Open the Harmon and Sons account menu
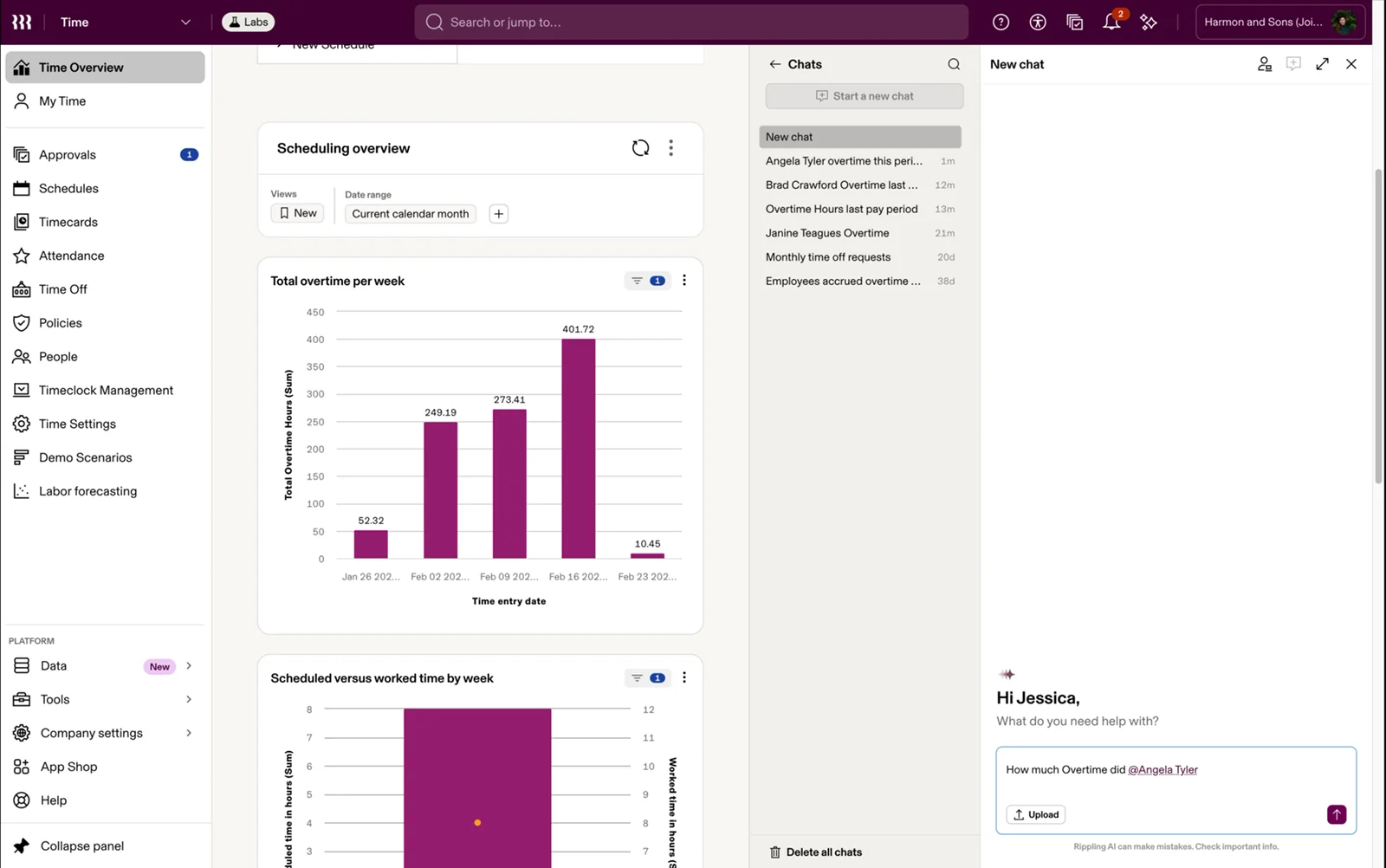The image size is (1386, 868). coord(1280,23)
